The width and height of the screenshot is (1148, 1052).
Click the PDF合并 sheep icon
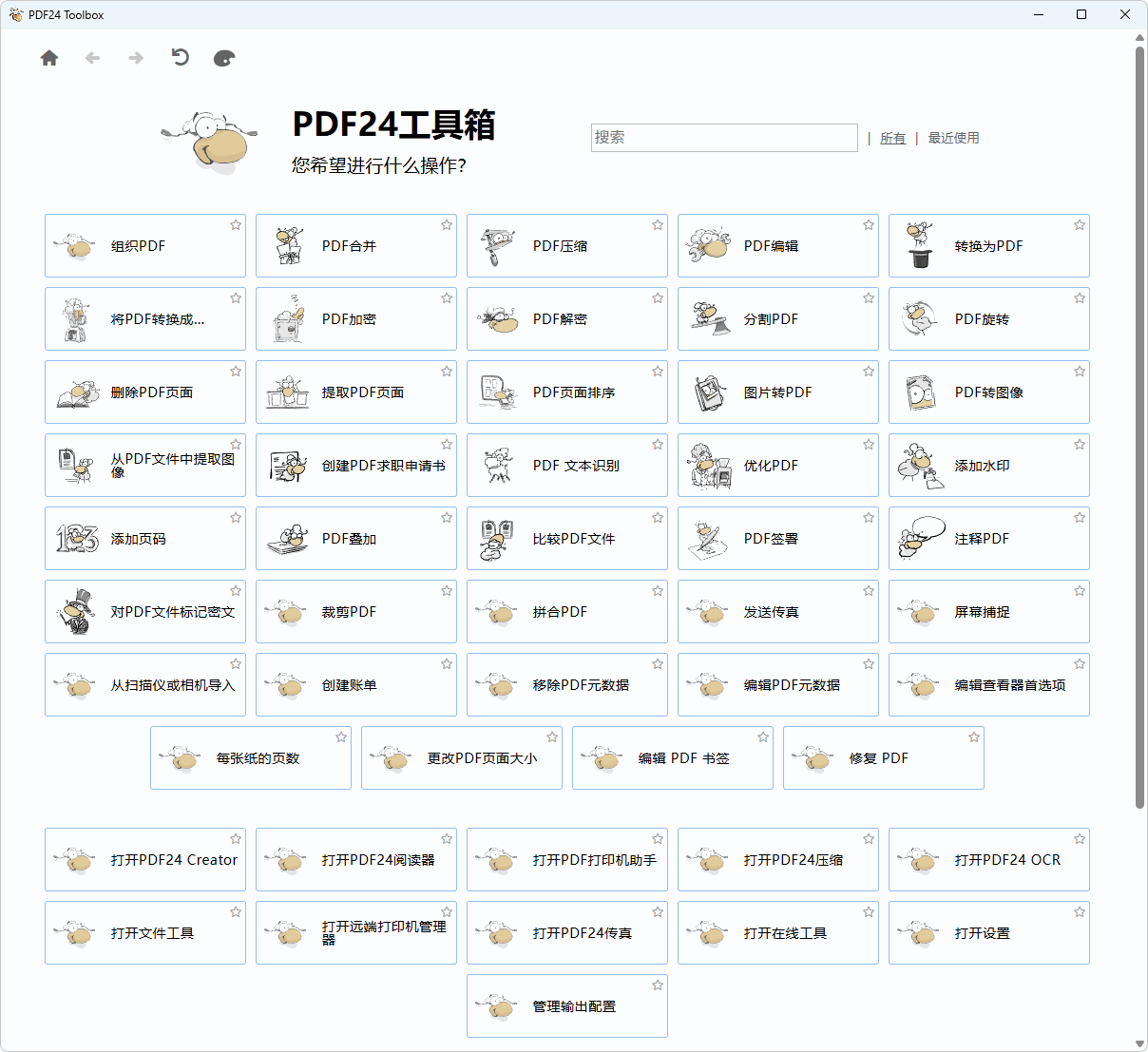288,246
